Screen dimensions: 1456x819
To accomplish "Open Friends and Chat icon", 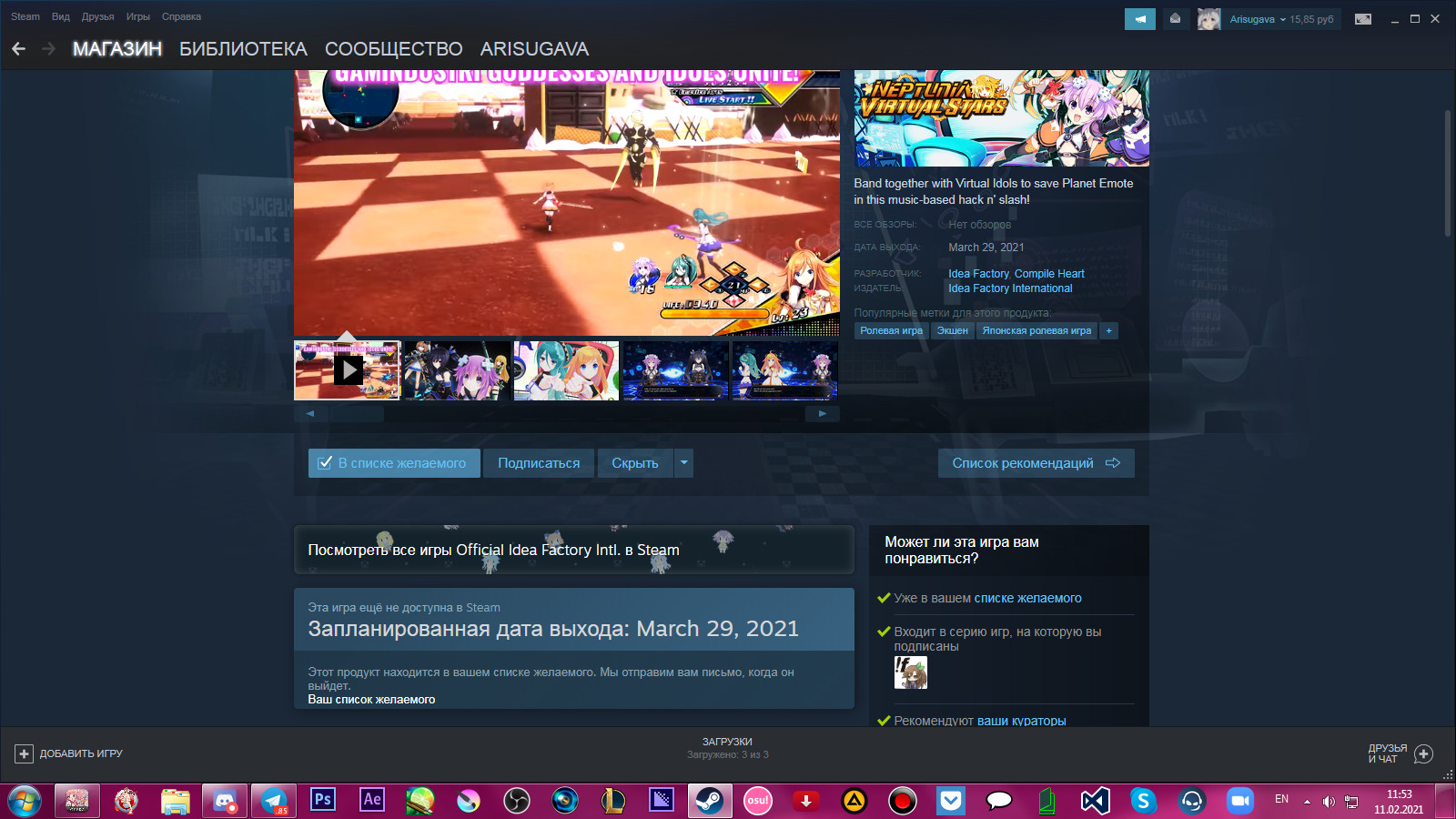I will tap(1424, 753).
